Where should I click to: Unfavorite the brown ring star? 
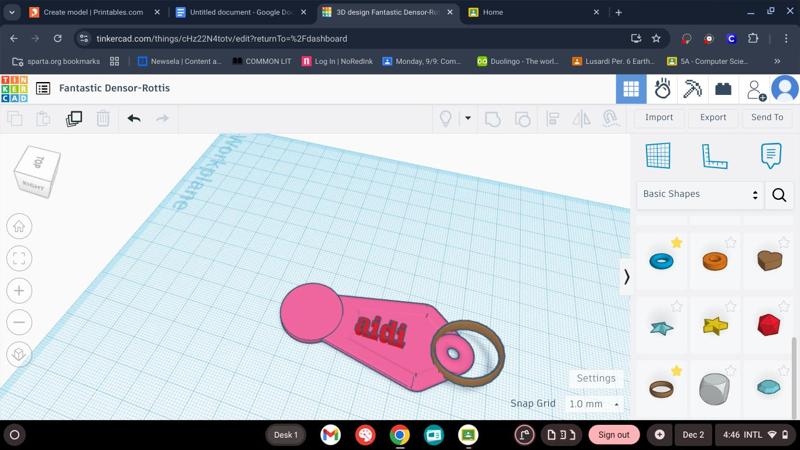[x=677, y=370]
